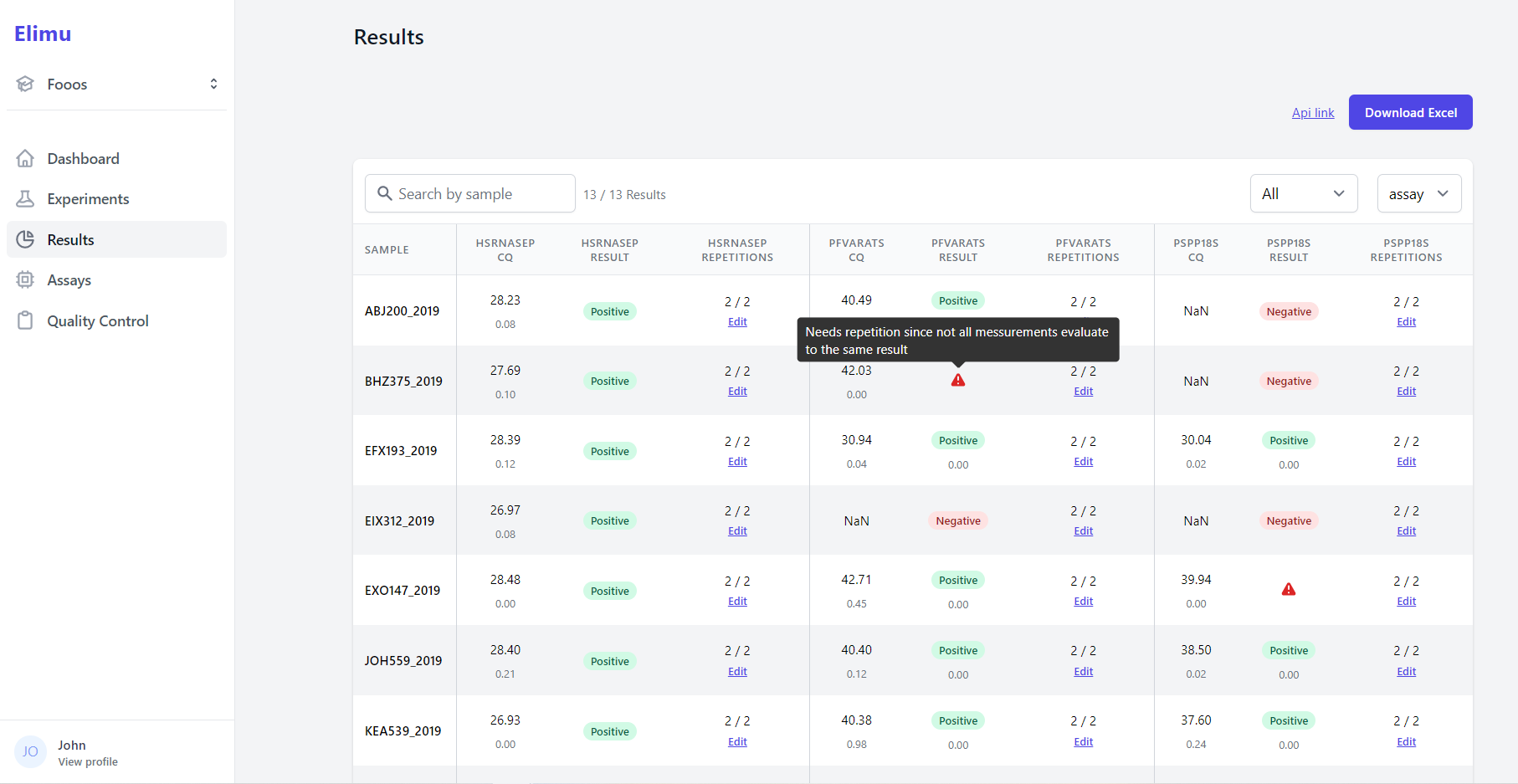Download results as Excel
Screen dimensions: 1518x784
[1410, 112]
